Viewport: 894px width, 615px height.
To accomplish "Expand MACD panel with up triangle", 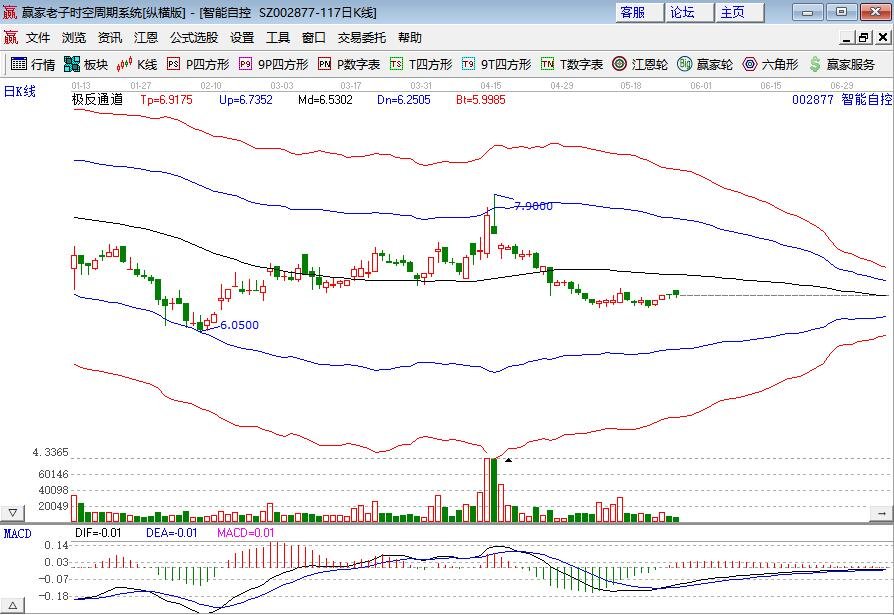I will 13,605.
